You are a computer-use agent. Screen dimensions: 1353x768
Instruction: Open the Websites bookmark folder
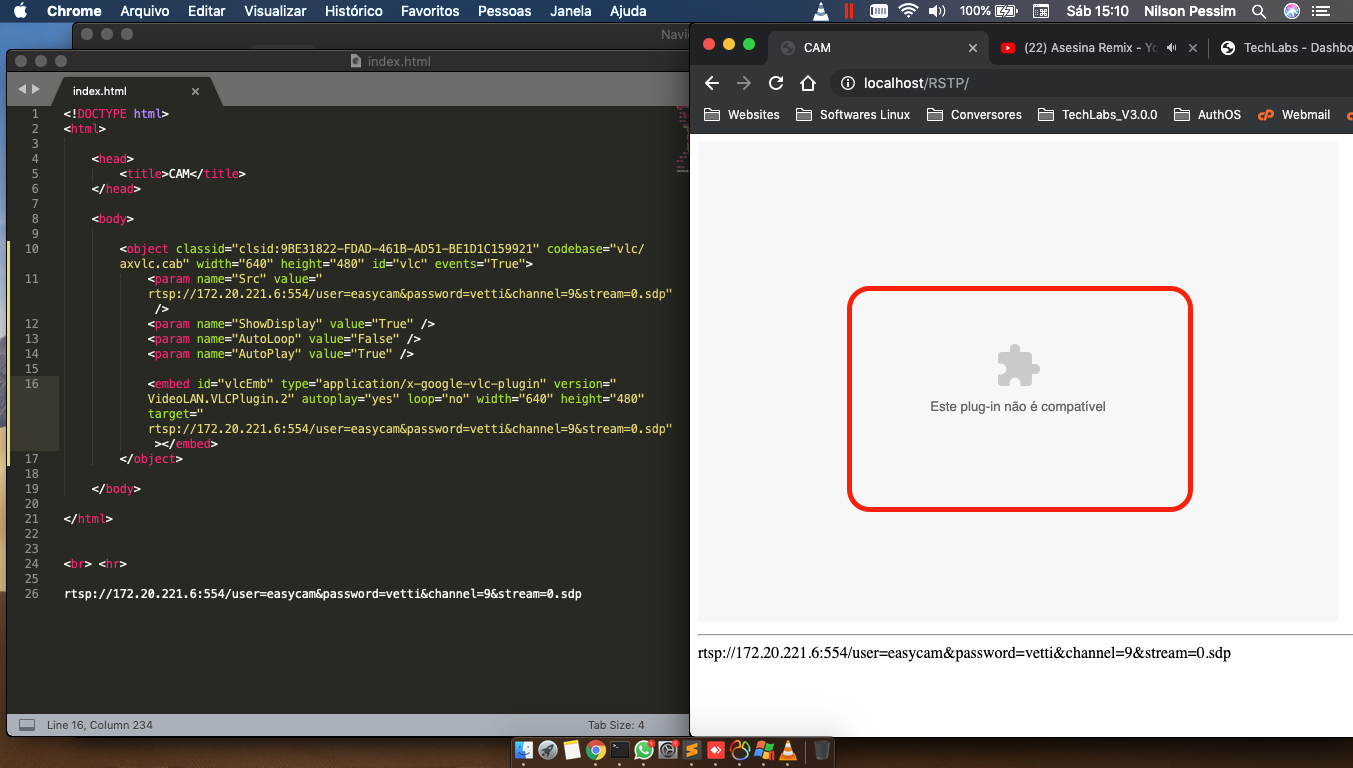[x=742, y=115]
